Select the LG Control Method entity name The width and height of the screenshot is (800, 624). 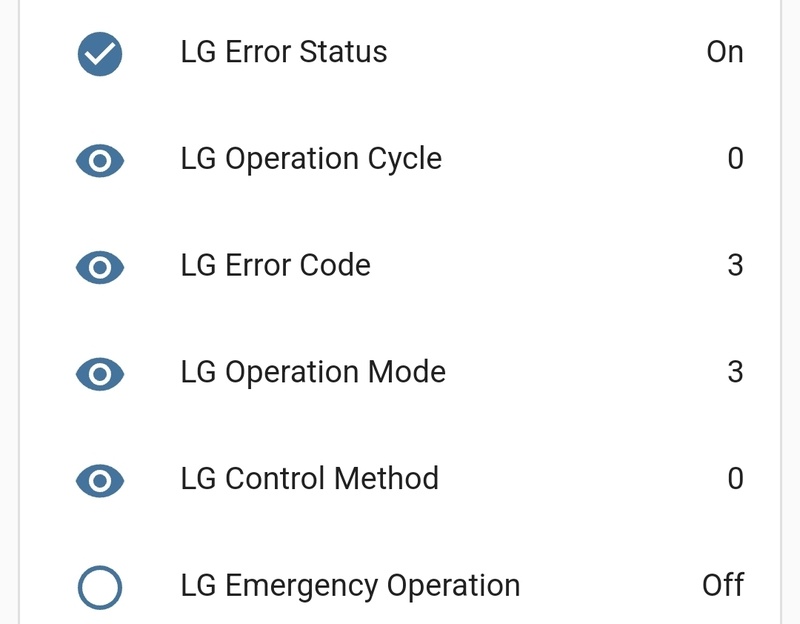310,478
